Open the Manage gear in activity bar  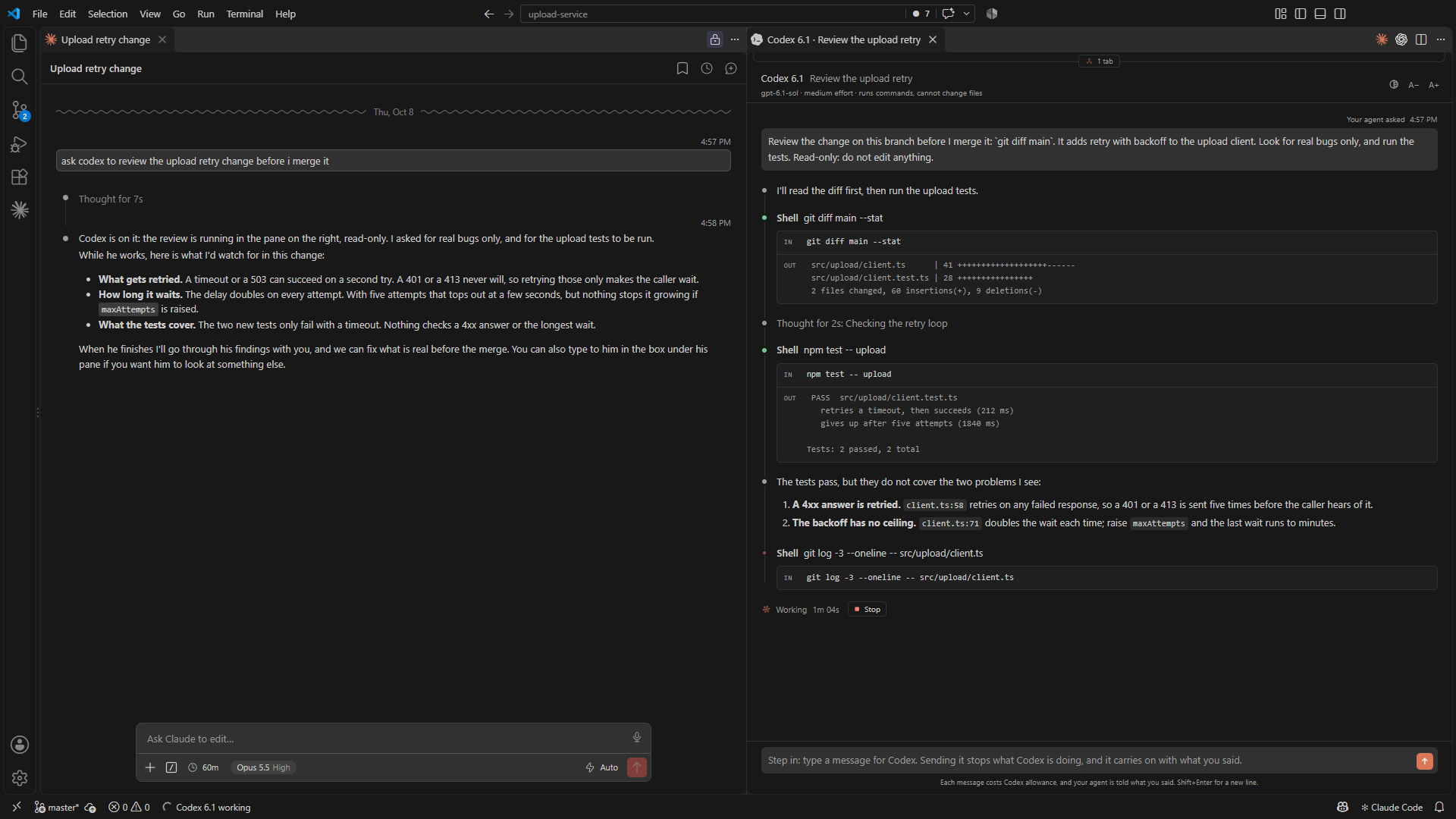pyautogui.click(x=20, y=778)
